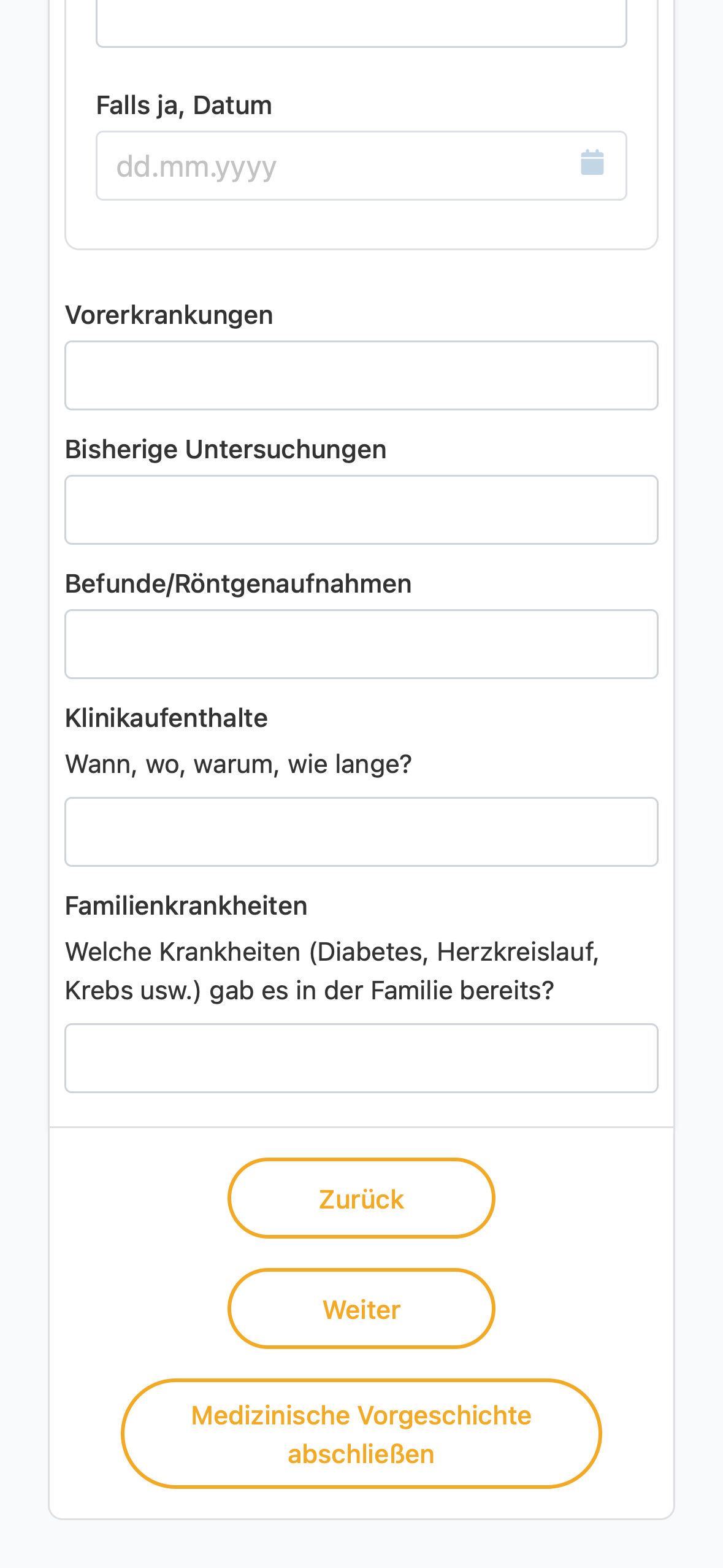The image size is (723, 1568).
Task: Focus the Klinikaufenthalte text field
Action: (x=361, y=832)
